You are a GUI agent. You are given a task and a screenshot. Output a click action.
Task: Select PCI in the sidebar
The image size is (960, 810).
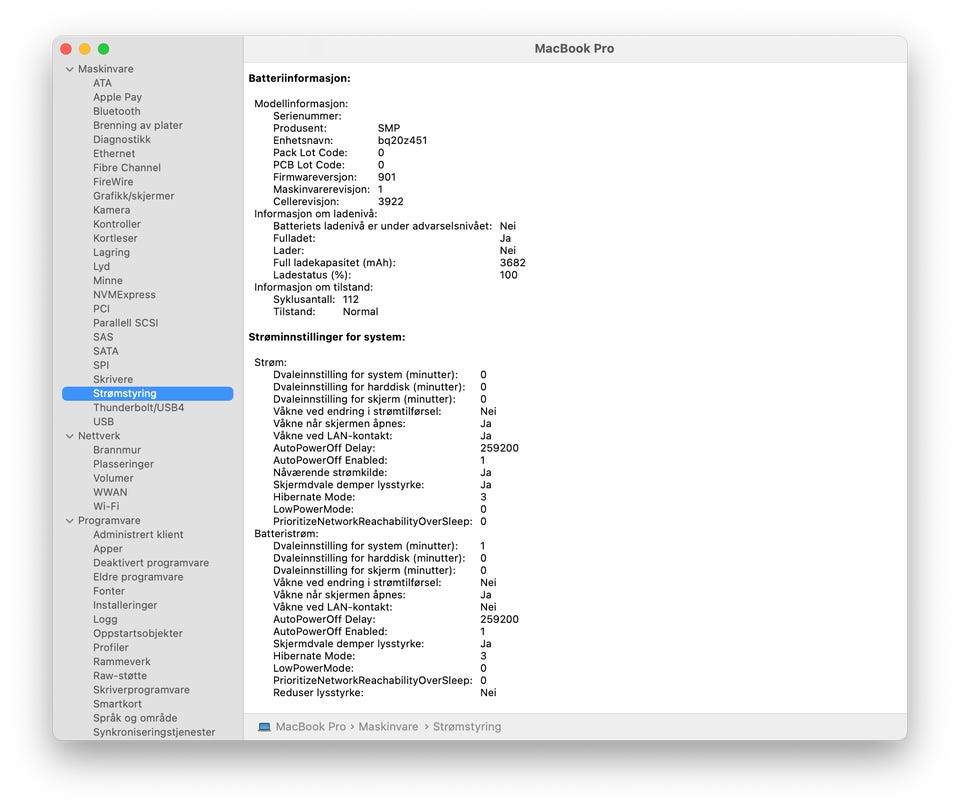tap(102, 308)
